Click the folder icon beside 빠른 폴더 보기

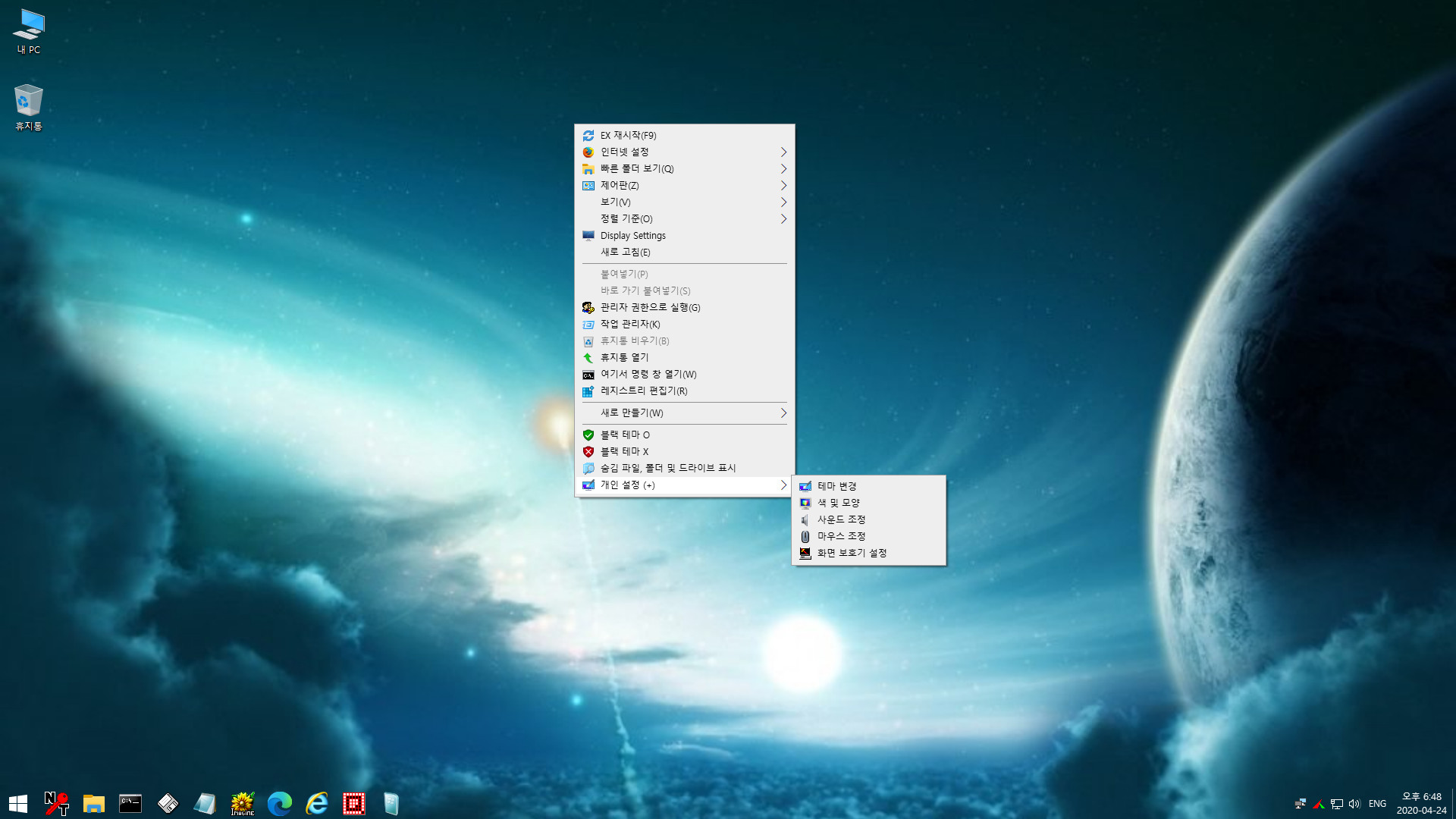[588, 169]
